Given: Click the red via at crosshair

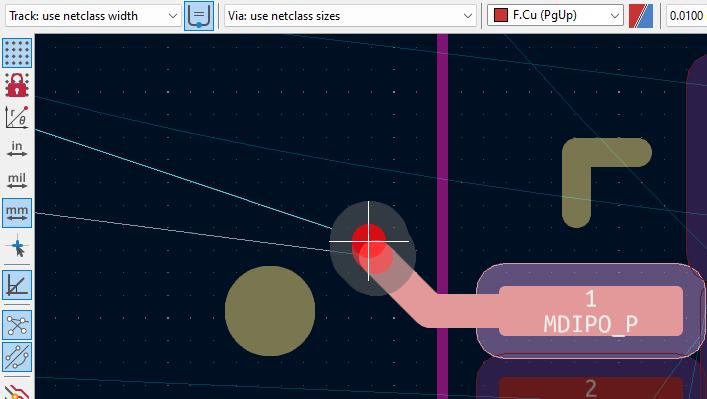Looking at the screenshot, I should tap(369, 241).
